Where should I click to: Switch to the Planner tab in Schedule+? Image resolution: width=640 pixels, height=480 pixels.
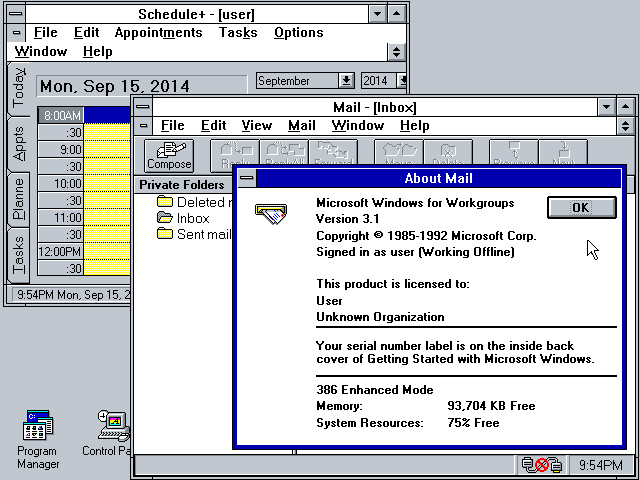tap(18, 199)
